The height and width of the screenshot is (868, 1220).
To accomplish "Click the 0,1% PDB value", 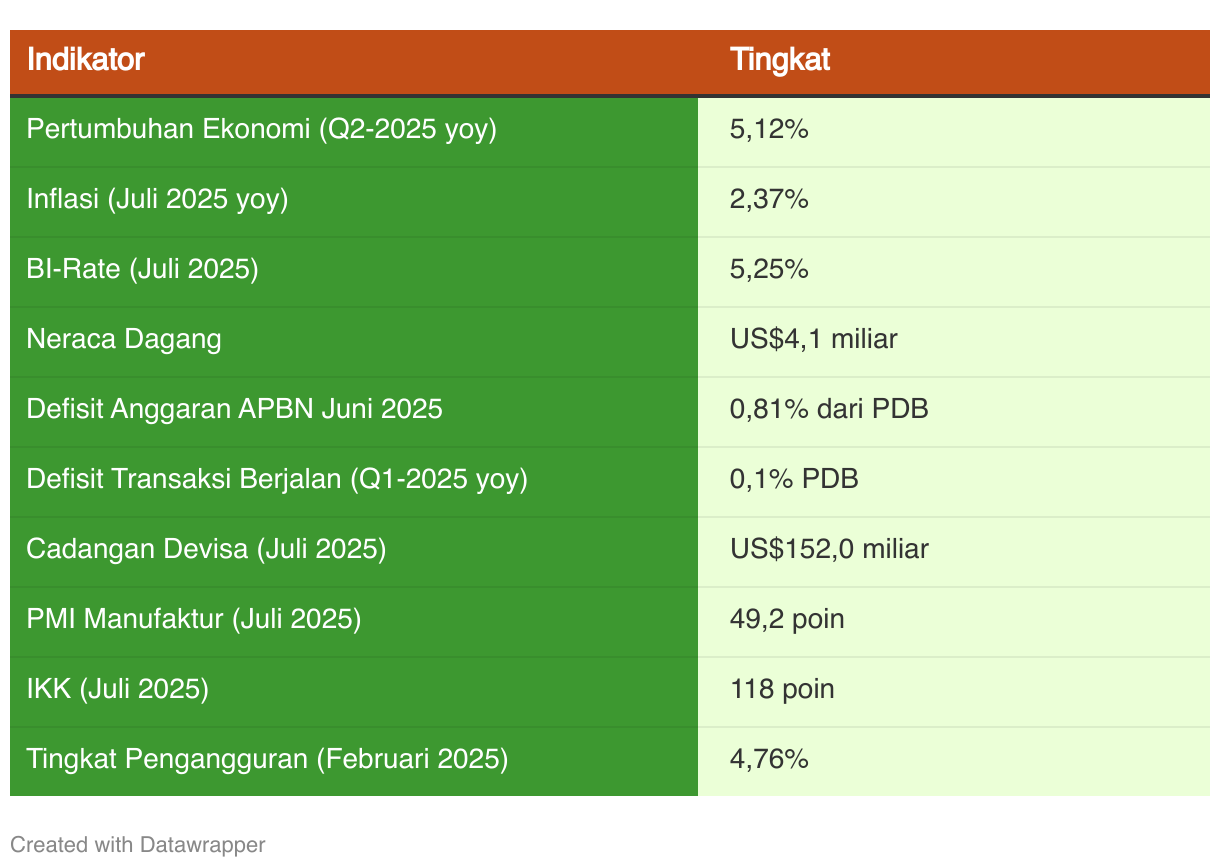I will coord(794,479).
